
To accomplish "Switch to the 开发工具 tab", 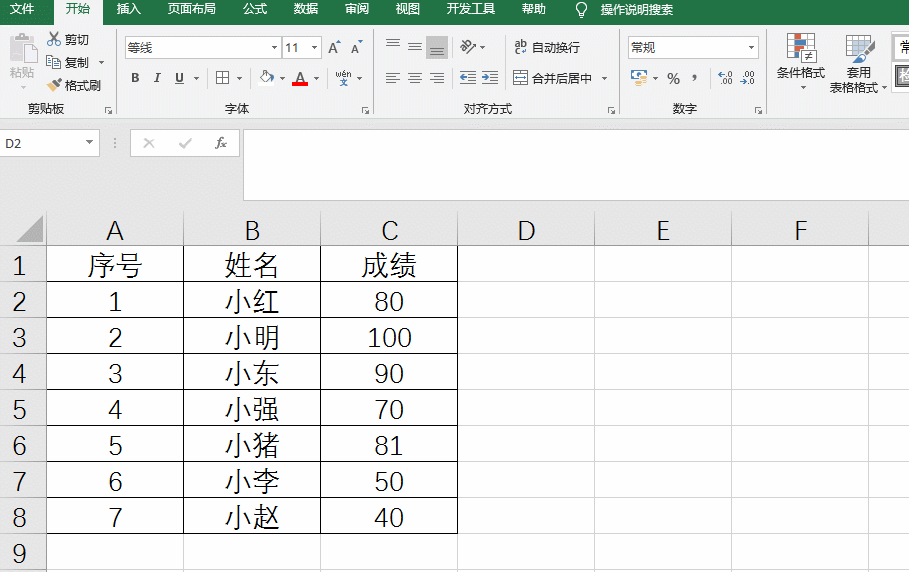I will (x=471, y=9).
